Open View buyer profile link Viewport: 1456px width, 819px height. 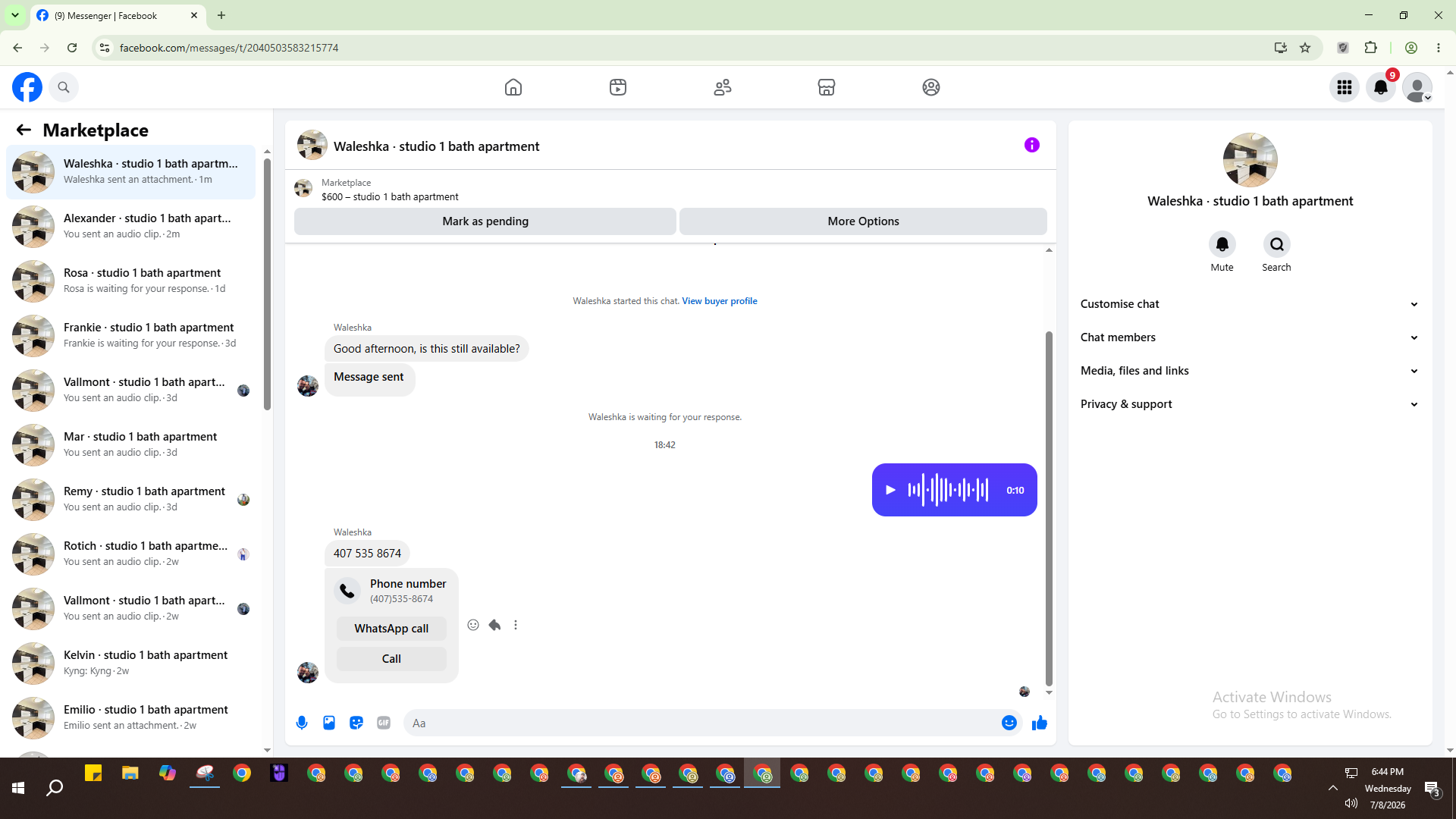[720, 301]
